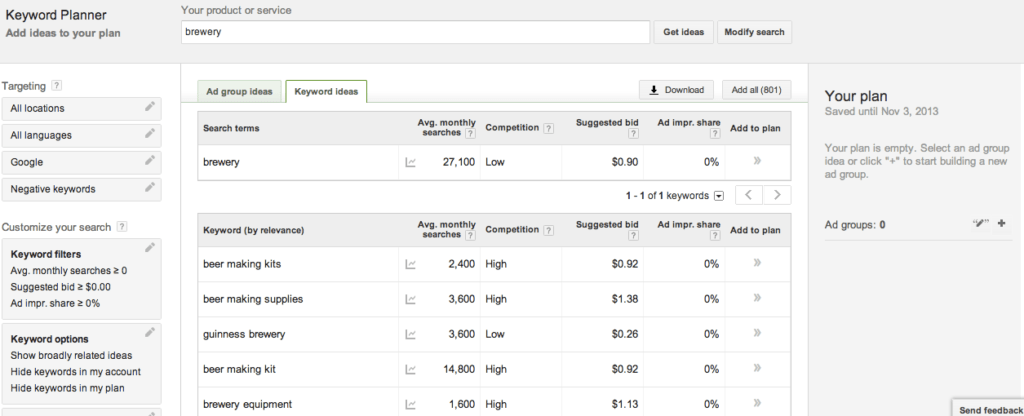Click the product or service input field

(x=415, y=32)
